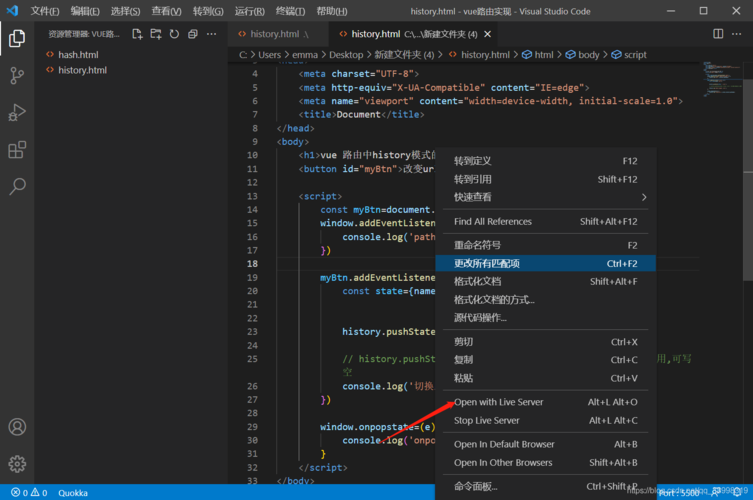753x500 pixels.
Task: Click line number 18 in gutter
Action: point(252,264)
